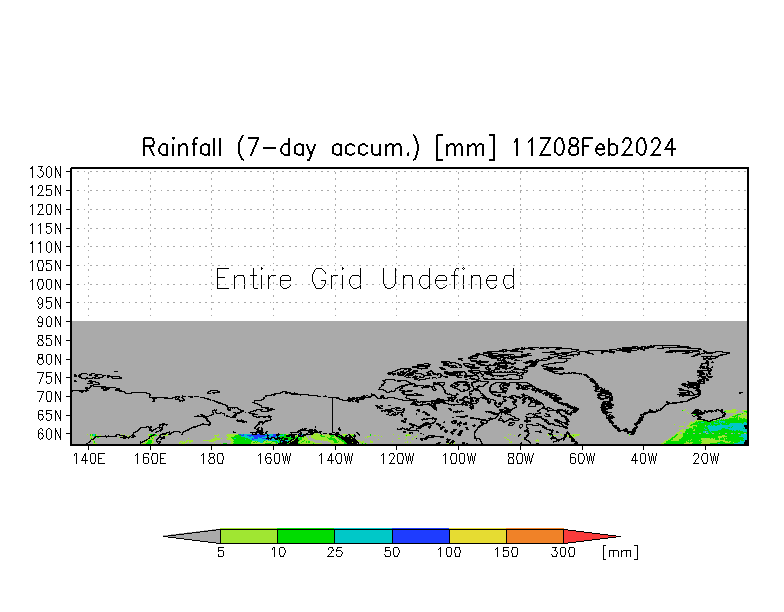Click the colorbar value label '10'
The width and height of the screenshot is (784, 612).
pyautogui.click(x=278, y=552)
